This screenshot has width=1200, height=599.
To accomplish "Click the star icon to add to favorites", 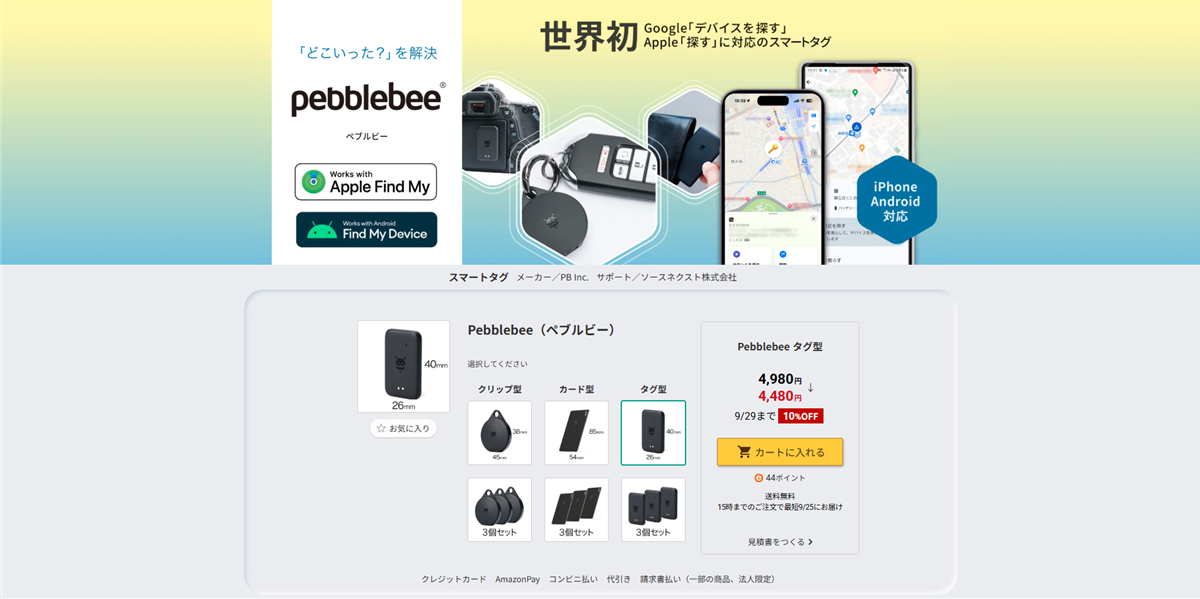I will tap(381, 428).
